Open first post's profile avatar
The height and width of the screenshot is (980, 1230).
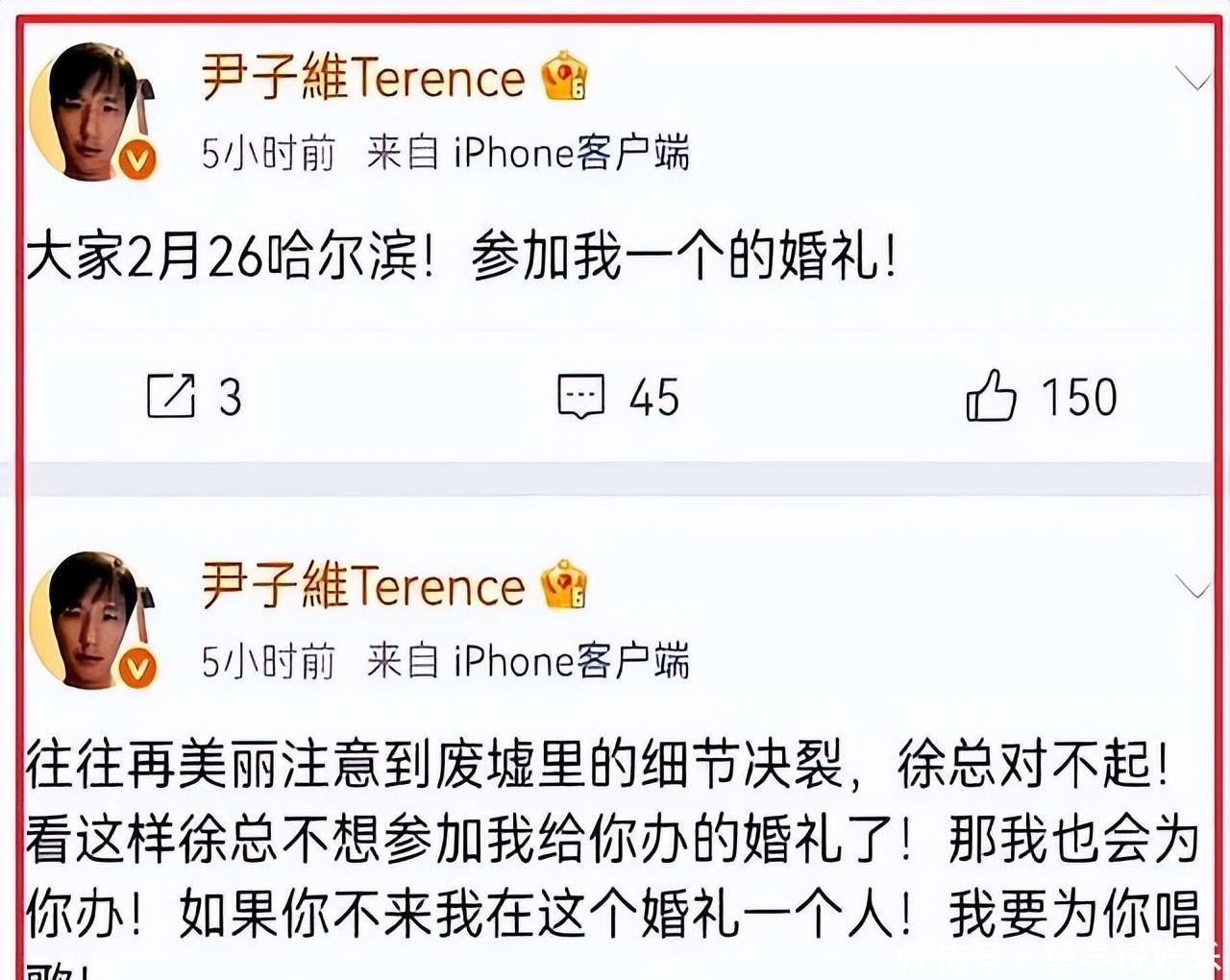coord(89,110)
